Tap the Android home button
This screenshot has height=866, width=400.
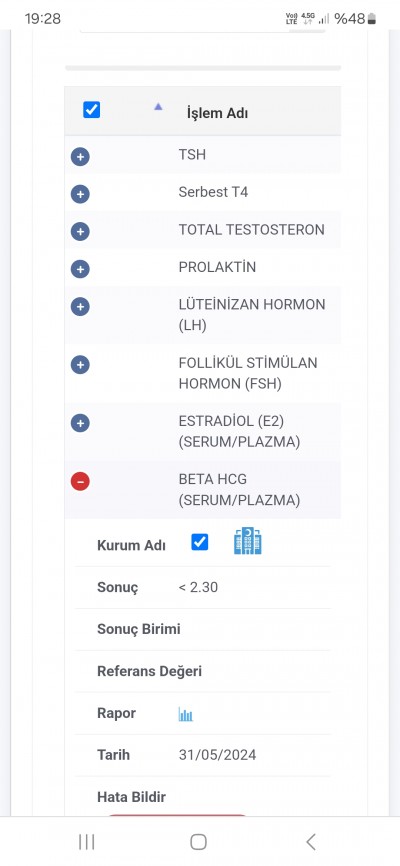[198, 842]
